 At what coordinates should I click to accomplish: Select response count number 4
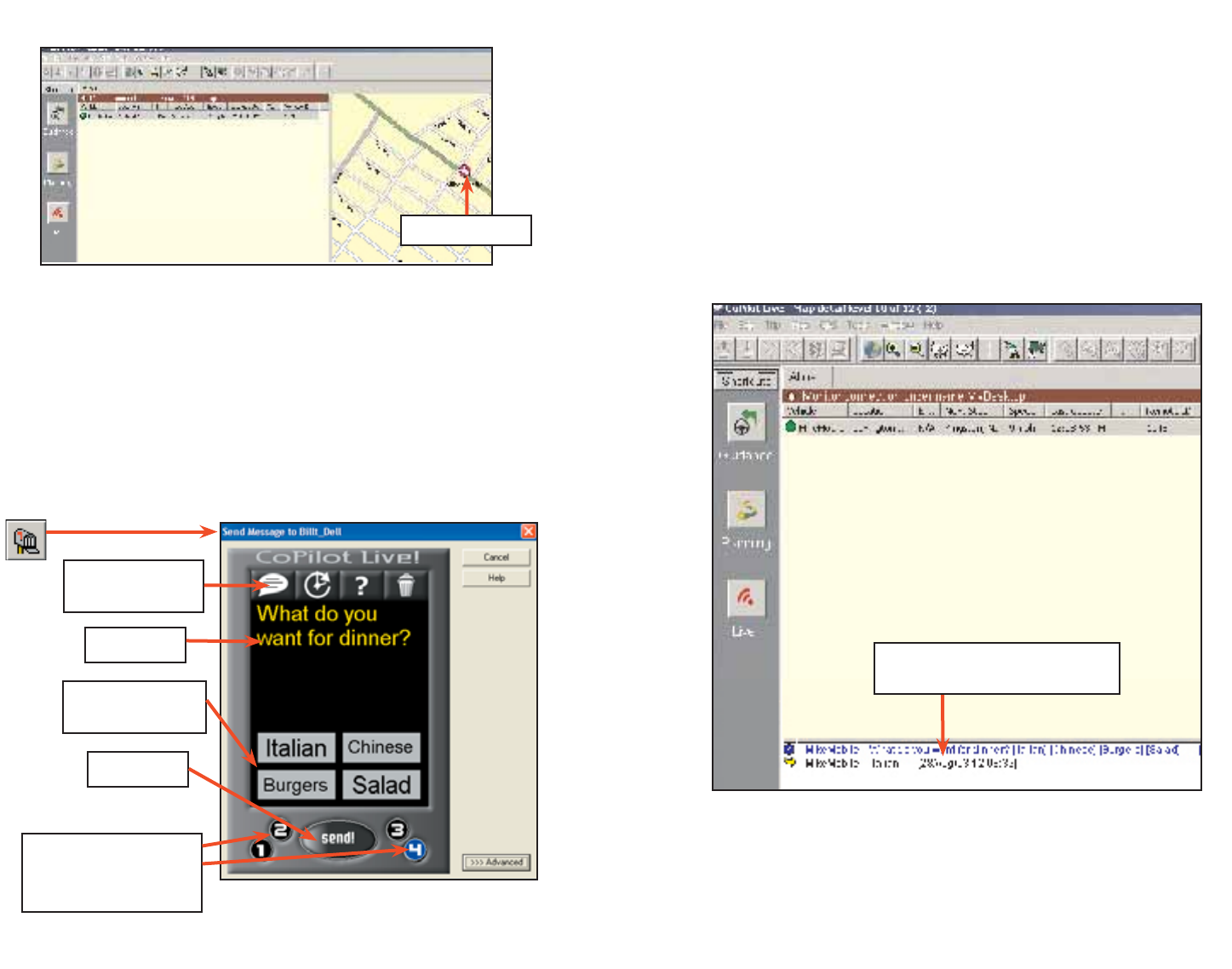pos(415,850)
